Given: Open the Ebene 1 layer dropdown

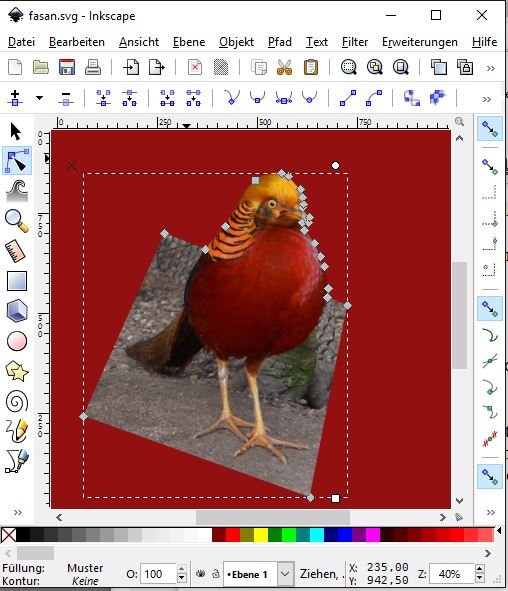Looking at the screenshot, I should [258, 574].
